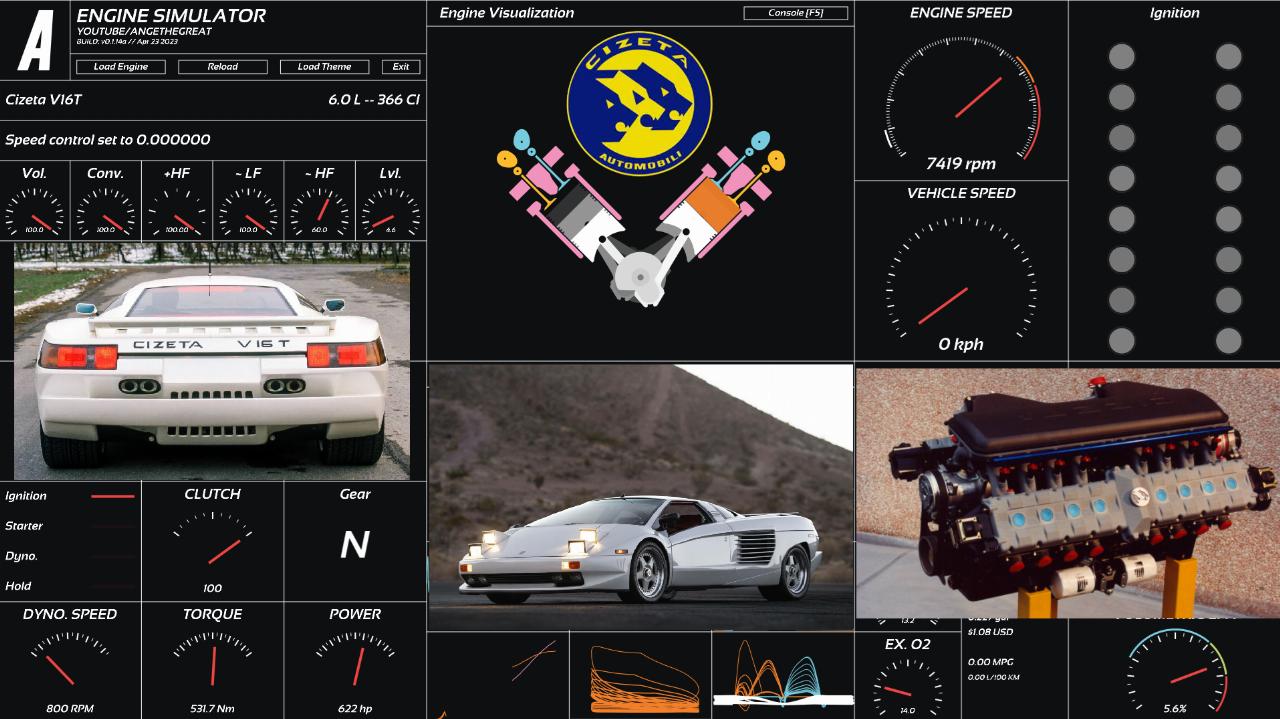Click the Speed control set to 0.000000 text
The image size is (1280, 719).
[x=108, y=140]
